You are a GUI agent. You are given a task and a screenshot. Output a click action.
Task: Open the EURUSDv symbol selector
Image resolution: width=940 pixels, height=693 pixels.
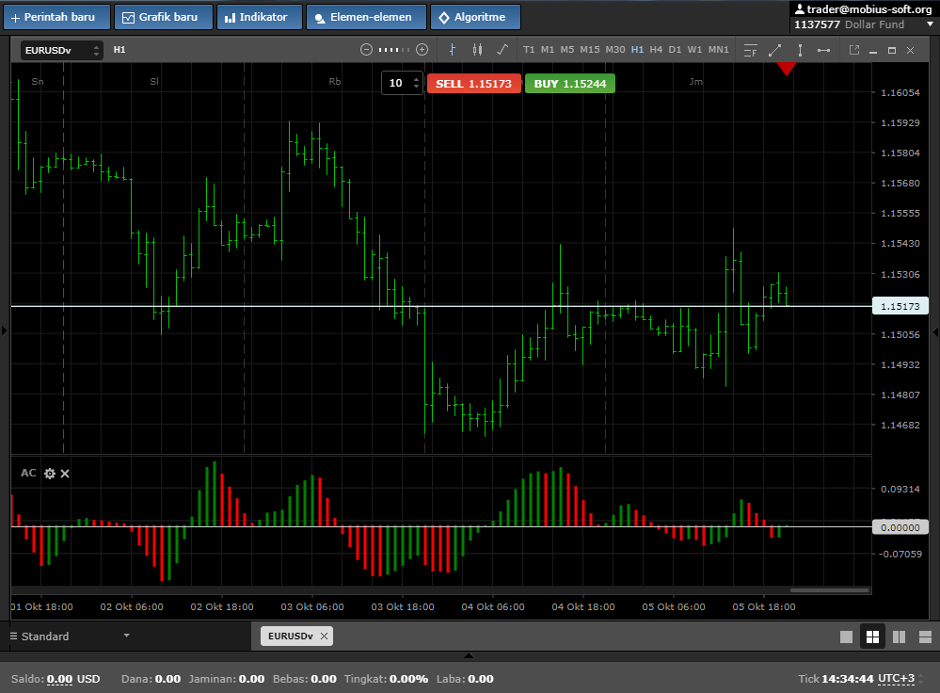tap(62, 50)
